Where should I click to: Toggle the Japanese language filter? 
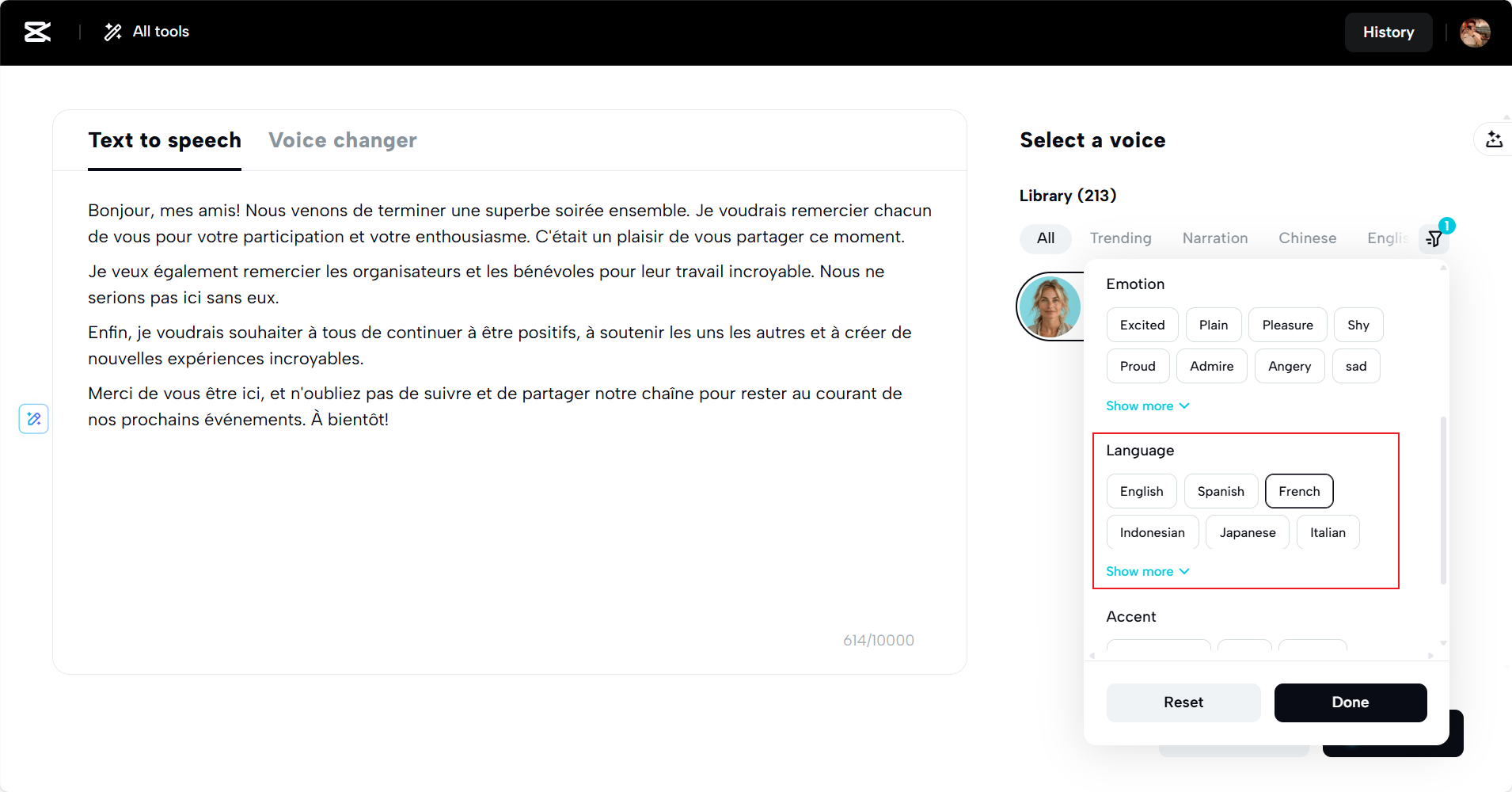click(x=1248, y=532)
